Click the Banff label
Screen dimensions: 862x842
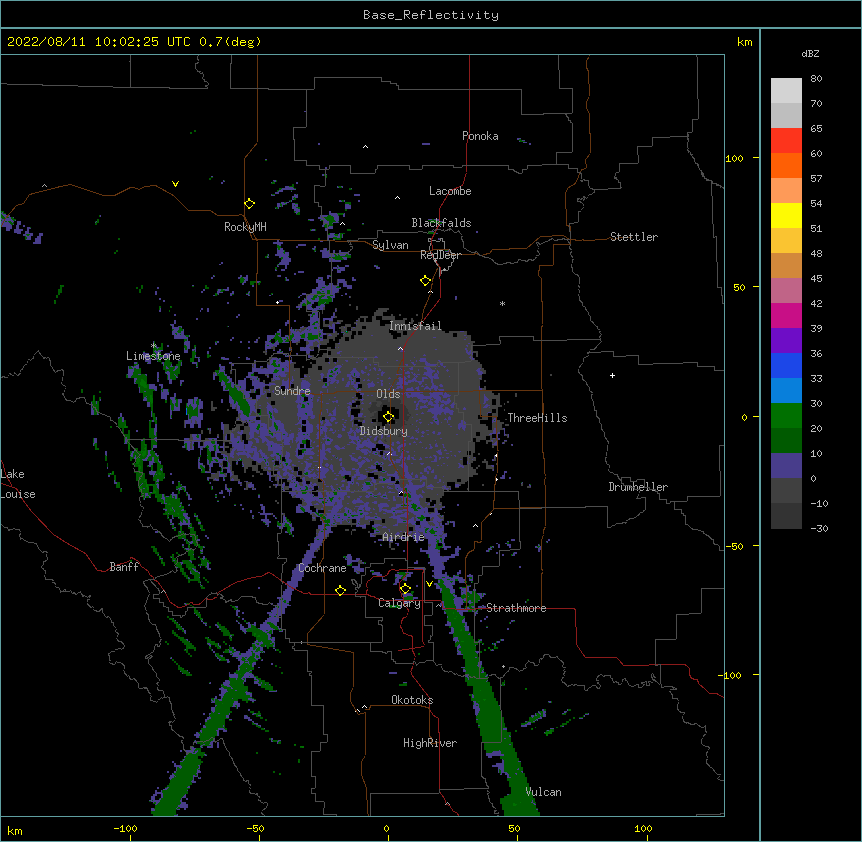[x=124, y=567]
